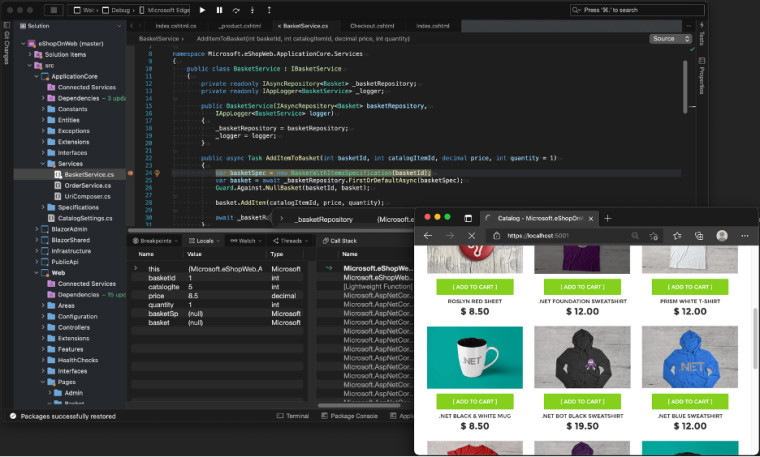760x457 pixels.
Task: Toggle the breakpoint on line 24
Action: point(130,173)
